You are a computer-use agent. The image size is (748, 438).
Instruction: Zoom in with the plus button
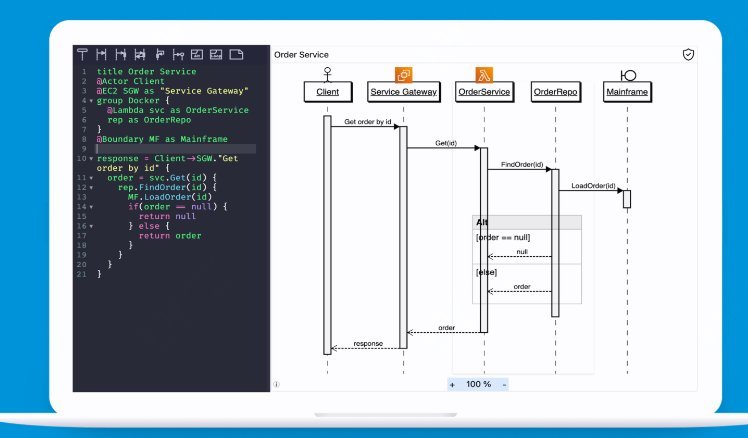tap(453, 384)
